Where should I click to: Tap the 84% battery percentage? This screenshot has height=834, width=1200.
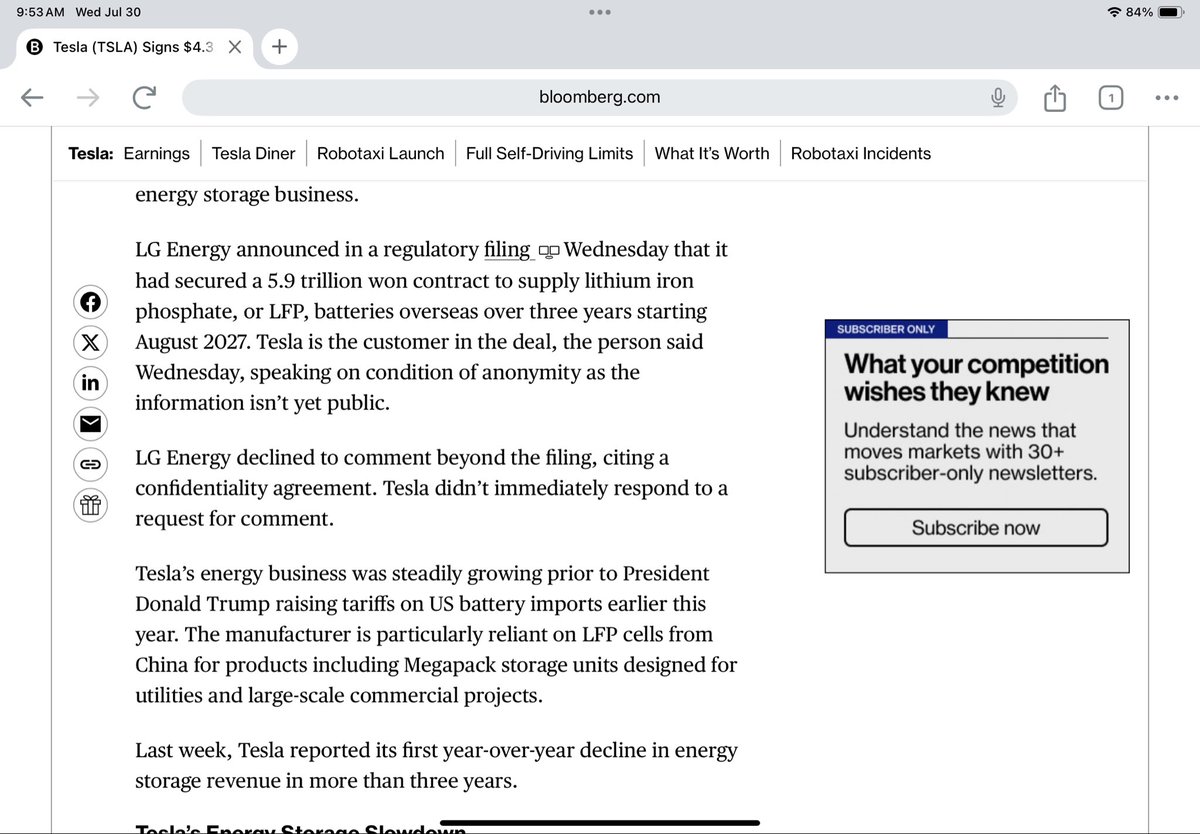point(1139,12)
